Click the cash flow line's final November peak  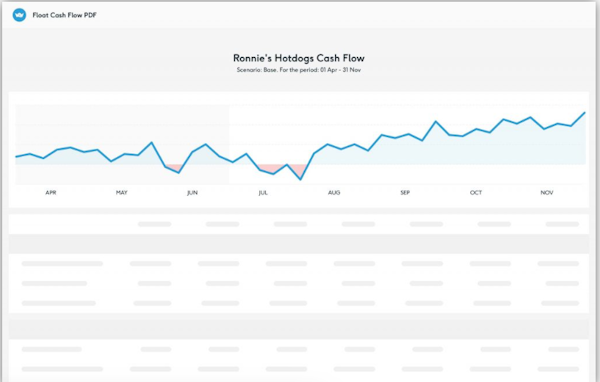(x=584, y=113)
